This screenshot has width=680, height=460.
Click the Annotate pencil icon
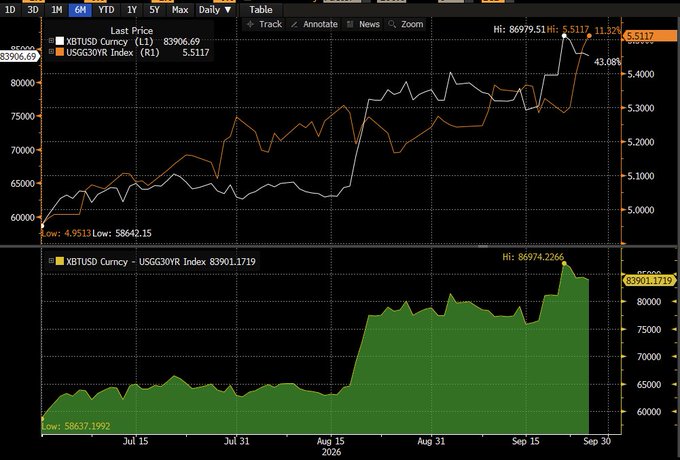pyautogui.click(x=294, y=25)
